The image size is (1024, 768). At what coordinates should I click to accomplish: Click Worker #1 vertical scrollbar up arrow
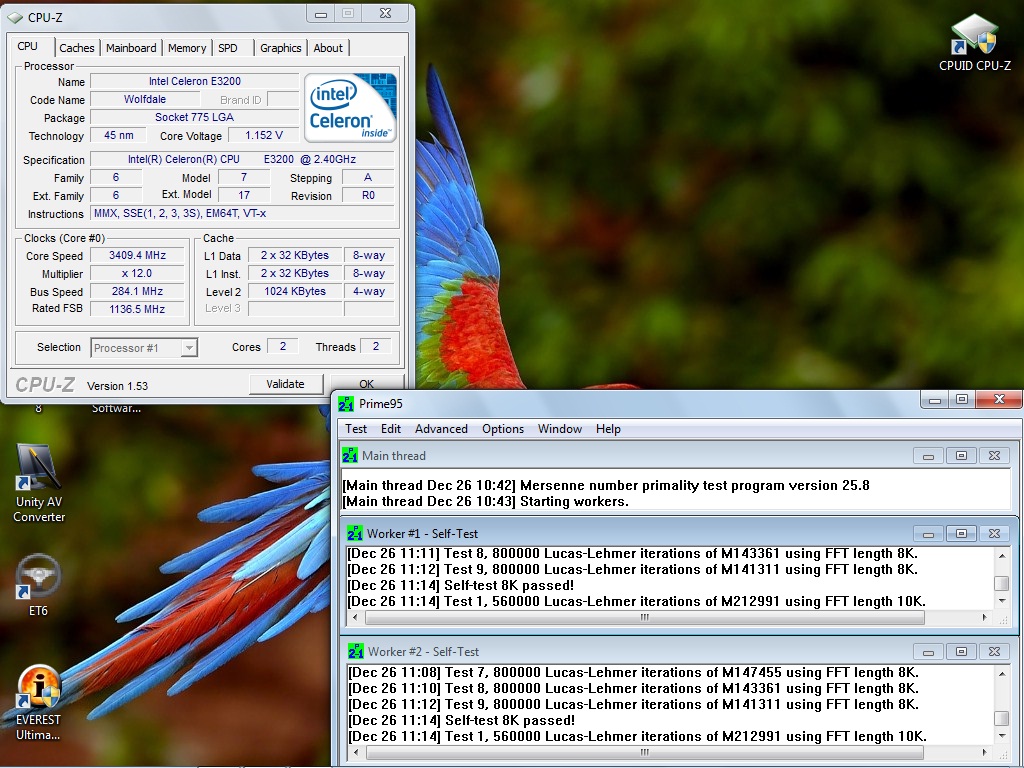(1002, 555)
